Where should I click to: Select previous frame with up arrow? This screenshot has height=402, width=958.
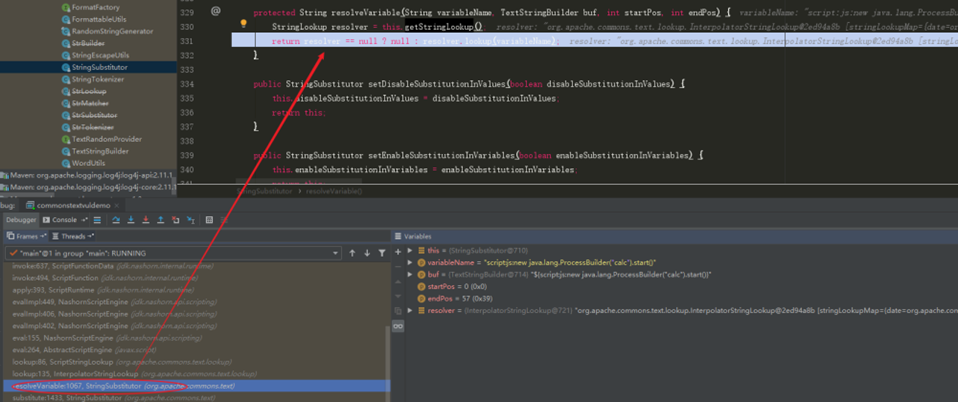coord(352,253)
